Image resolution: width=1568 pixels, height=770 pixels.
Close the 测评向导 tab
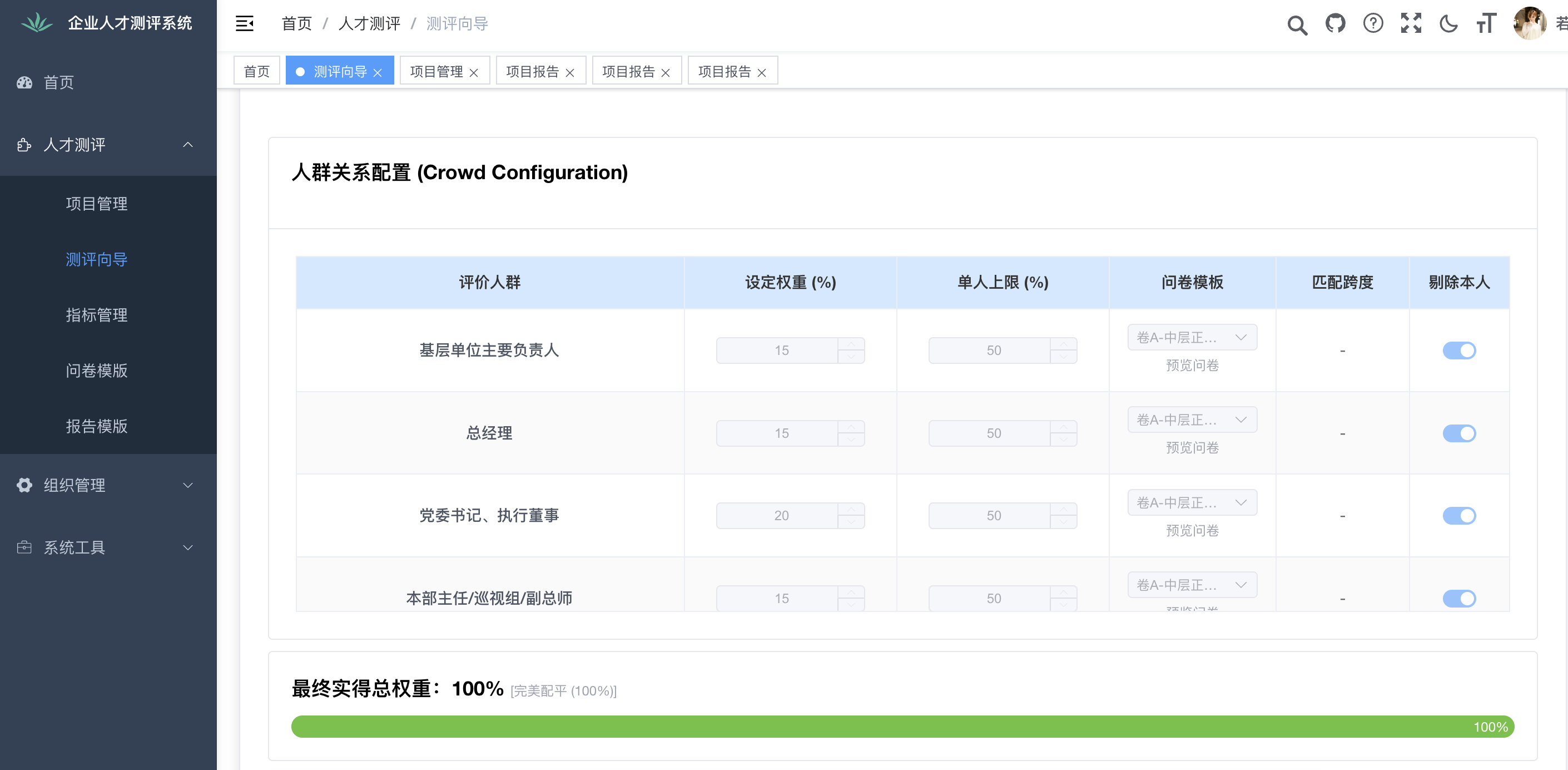tap(378, 72)
